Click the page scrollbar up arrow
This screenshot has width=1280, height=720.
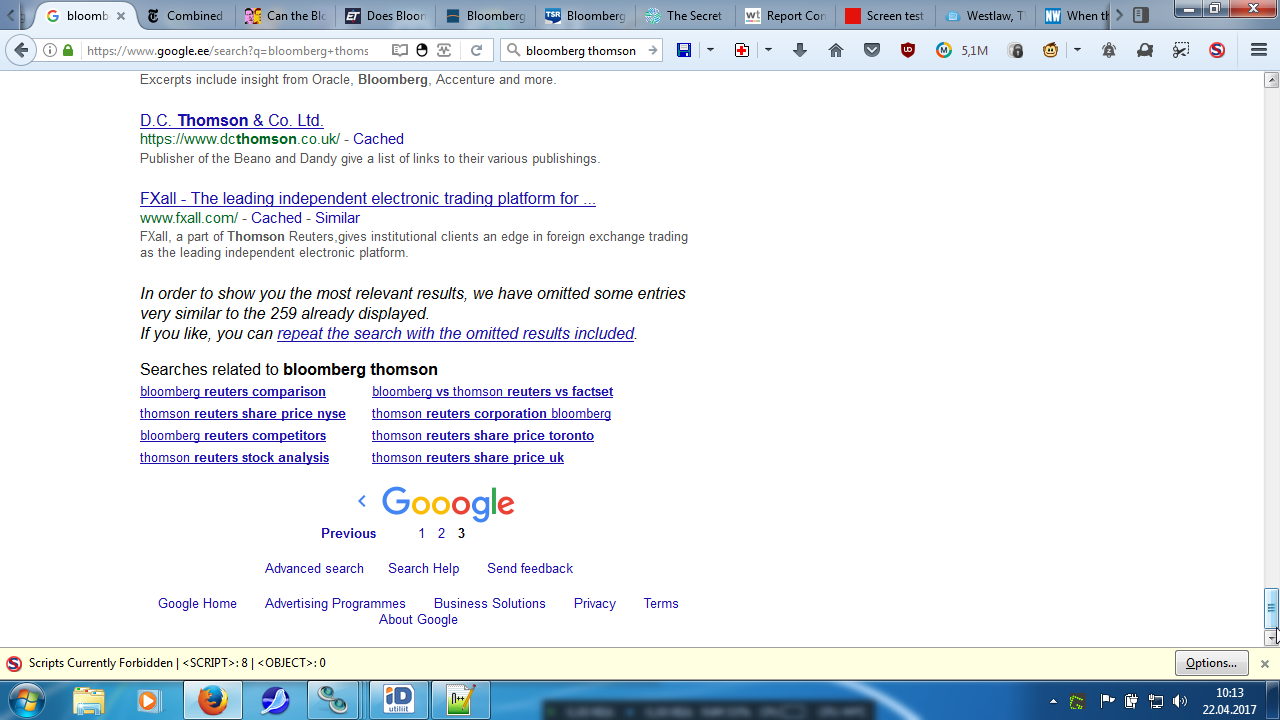(x=1272, y=80)
